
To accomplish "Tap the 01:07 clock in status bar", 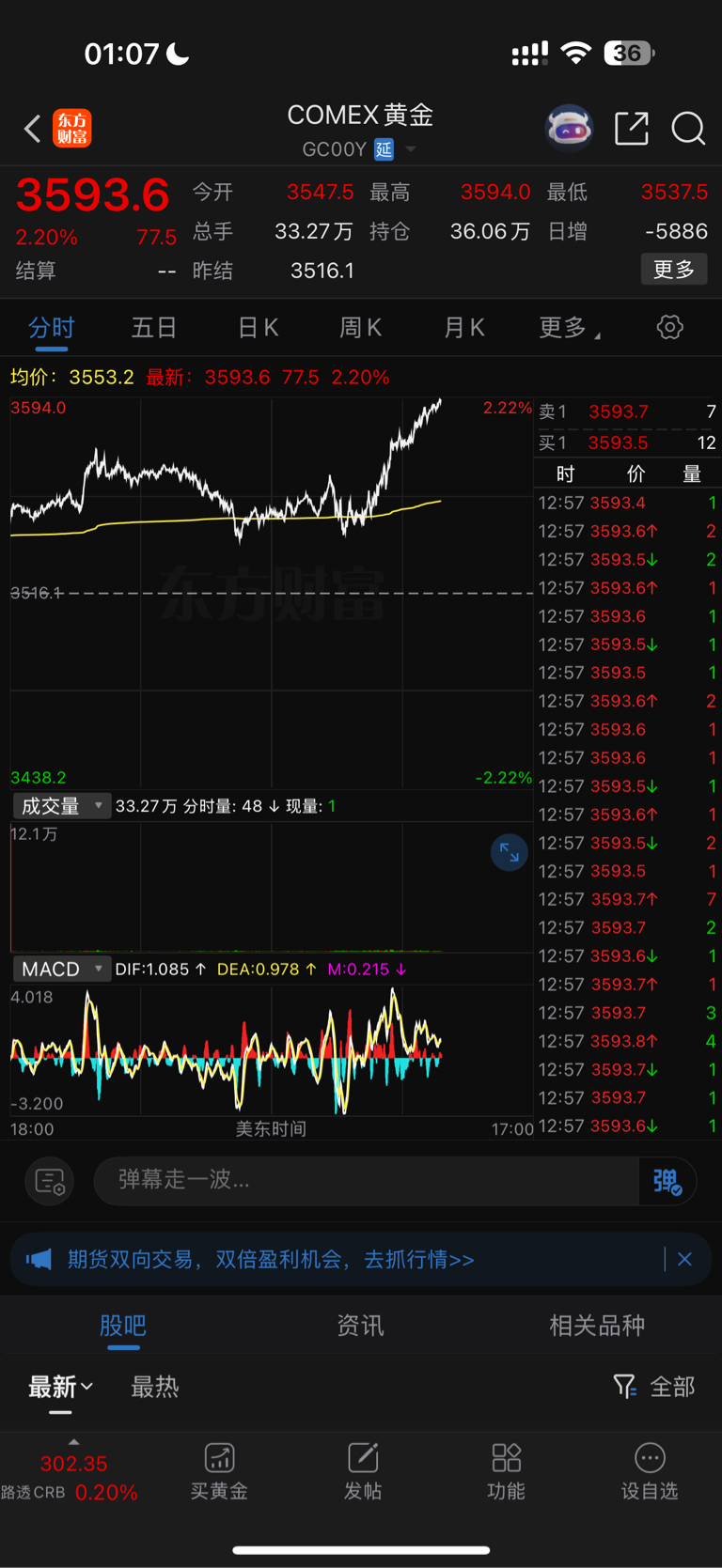I will tap(121, 54).
